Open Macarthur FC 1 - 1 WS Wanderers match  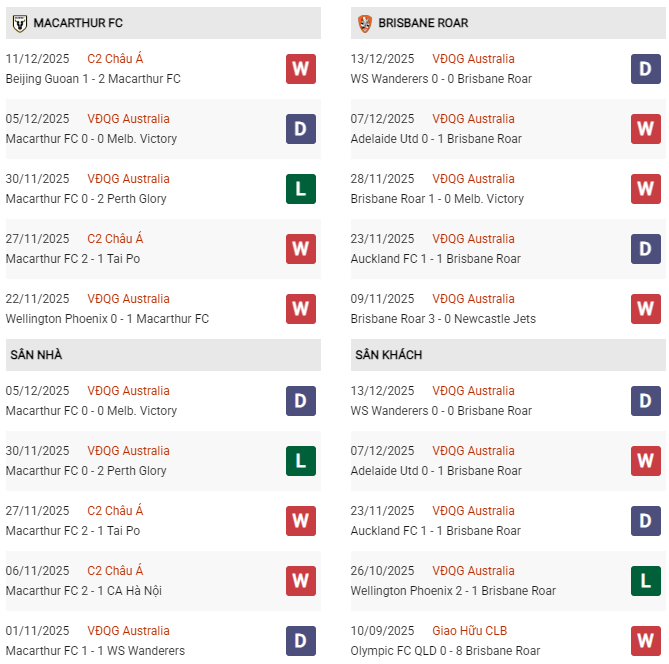(x=95, y=651)
